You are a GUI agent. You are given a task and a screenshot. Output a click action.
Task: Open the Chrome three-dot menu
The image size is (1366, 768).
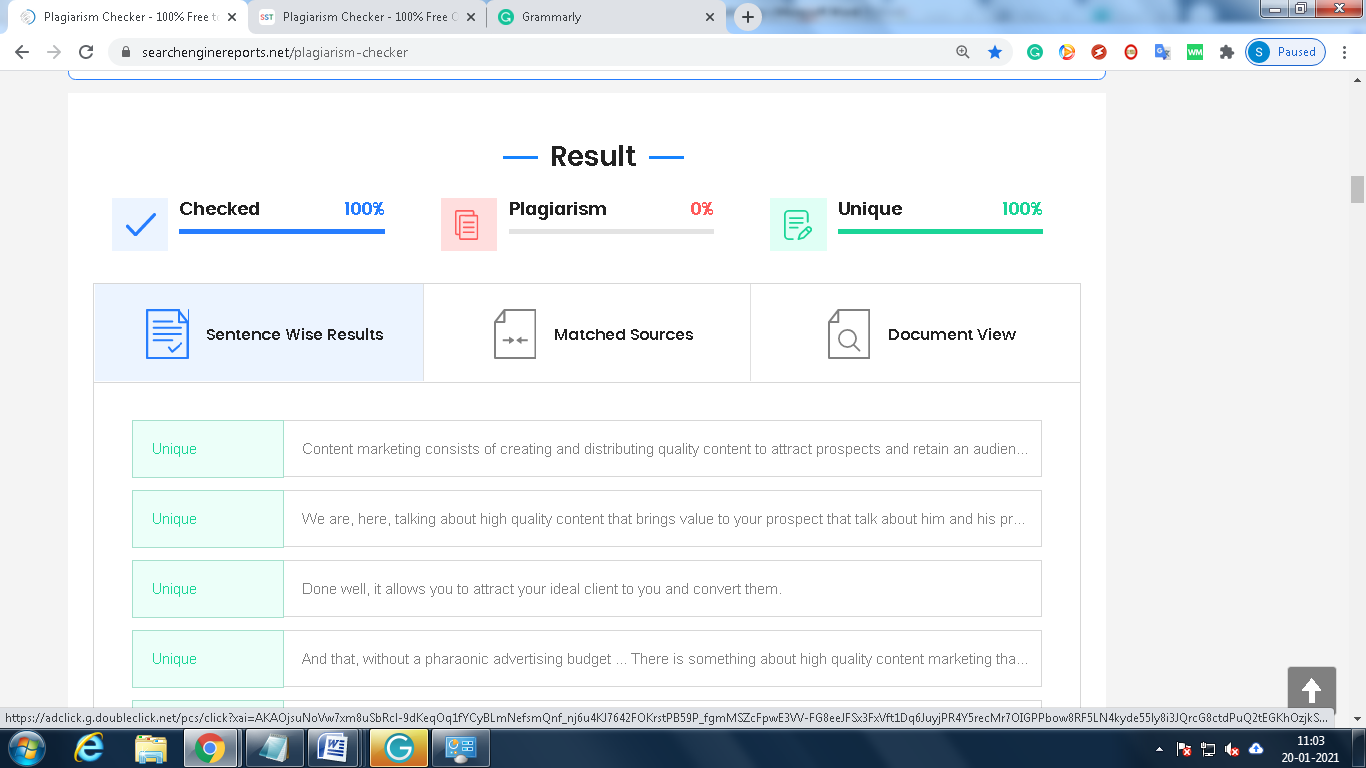pos(1345,52)
